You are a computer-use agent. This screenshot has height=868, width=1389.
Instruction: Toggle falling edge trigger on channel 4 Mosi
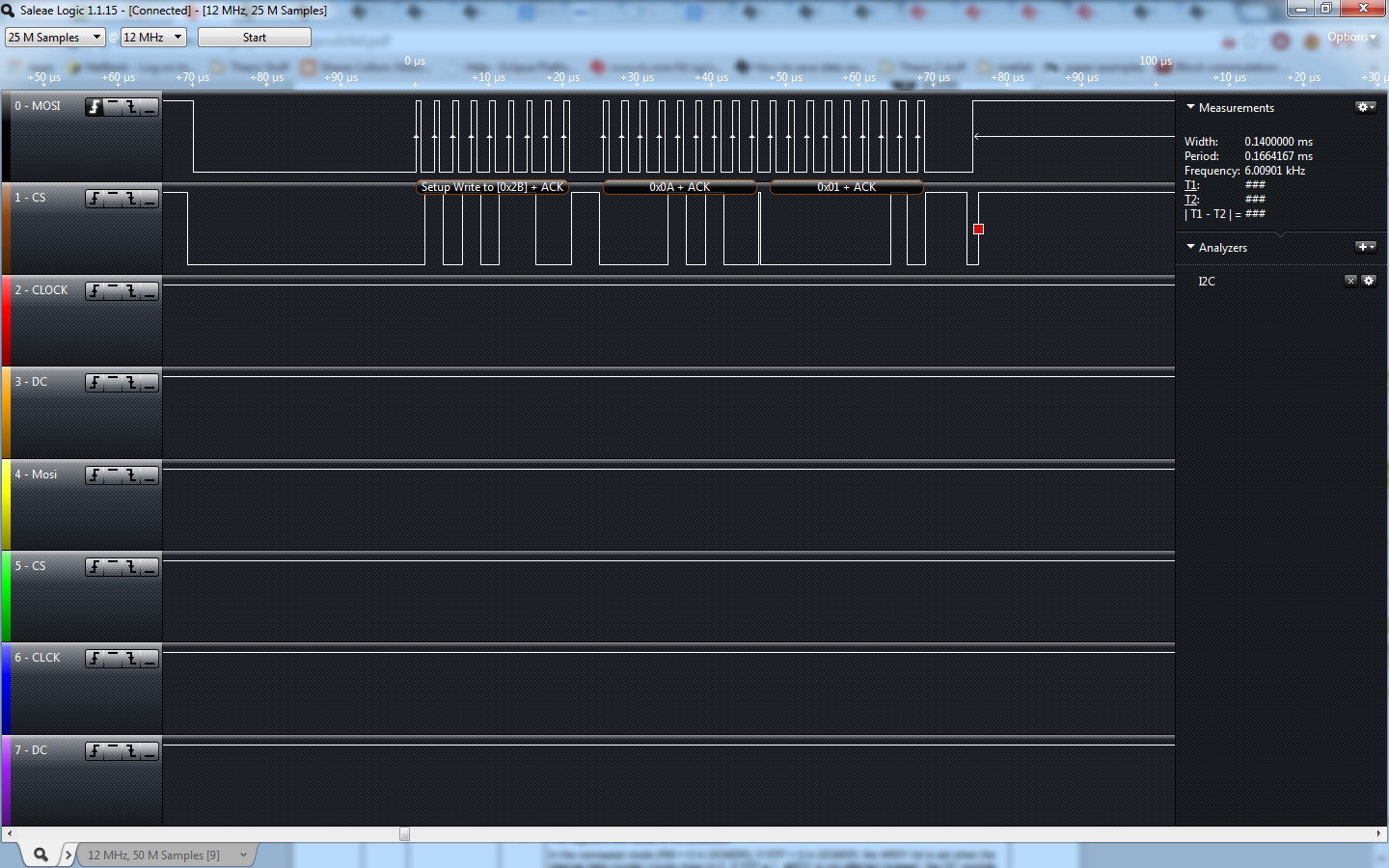point(131,475)
